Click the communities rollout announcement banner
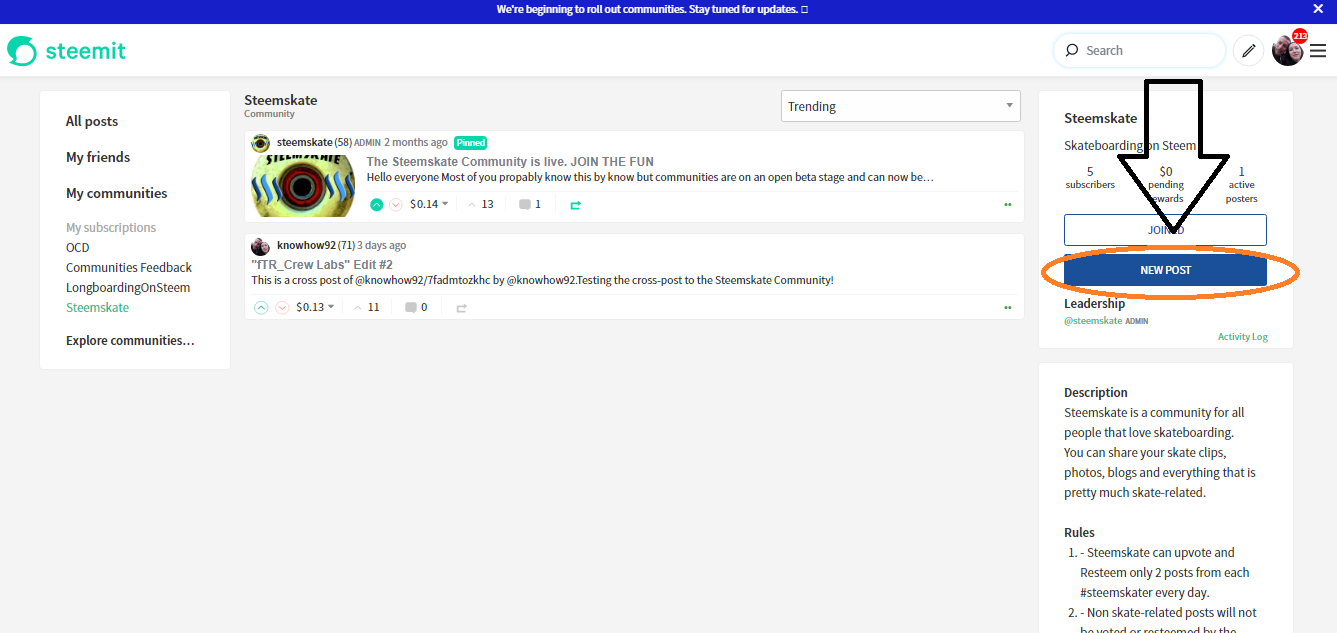The image size is (1337, 633). point(652,9)
